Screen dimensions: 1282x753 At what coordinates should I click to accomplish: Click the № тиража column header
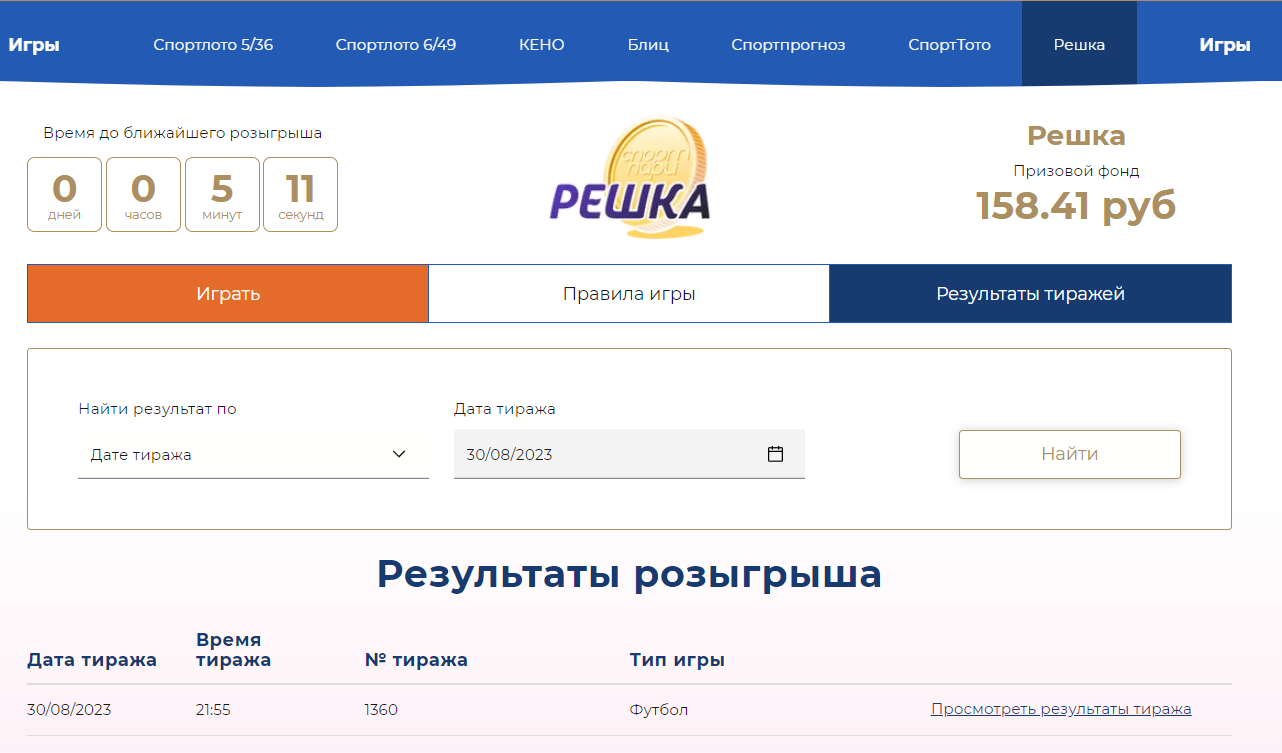click(416, 660)
